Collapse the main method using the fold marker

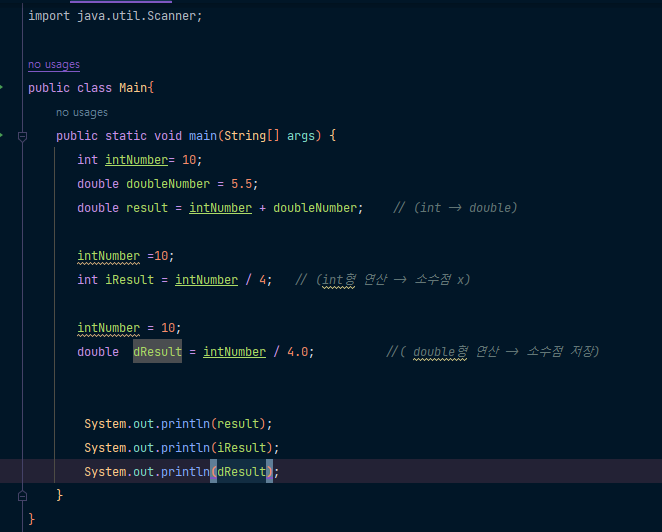pos(22,136)
